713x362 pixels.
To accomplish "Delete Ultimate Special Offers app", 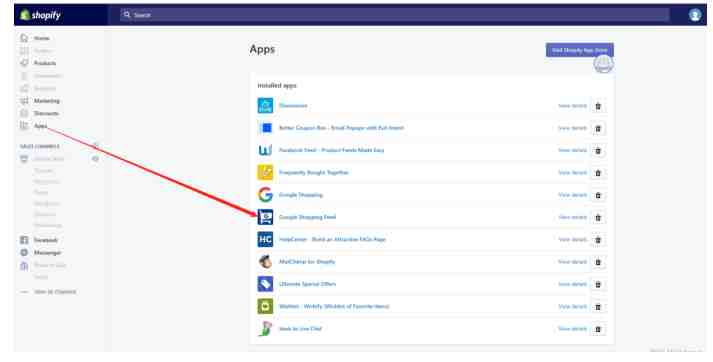I will click(x=598, y=284).
